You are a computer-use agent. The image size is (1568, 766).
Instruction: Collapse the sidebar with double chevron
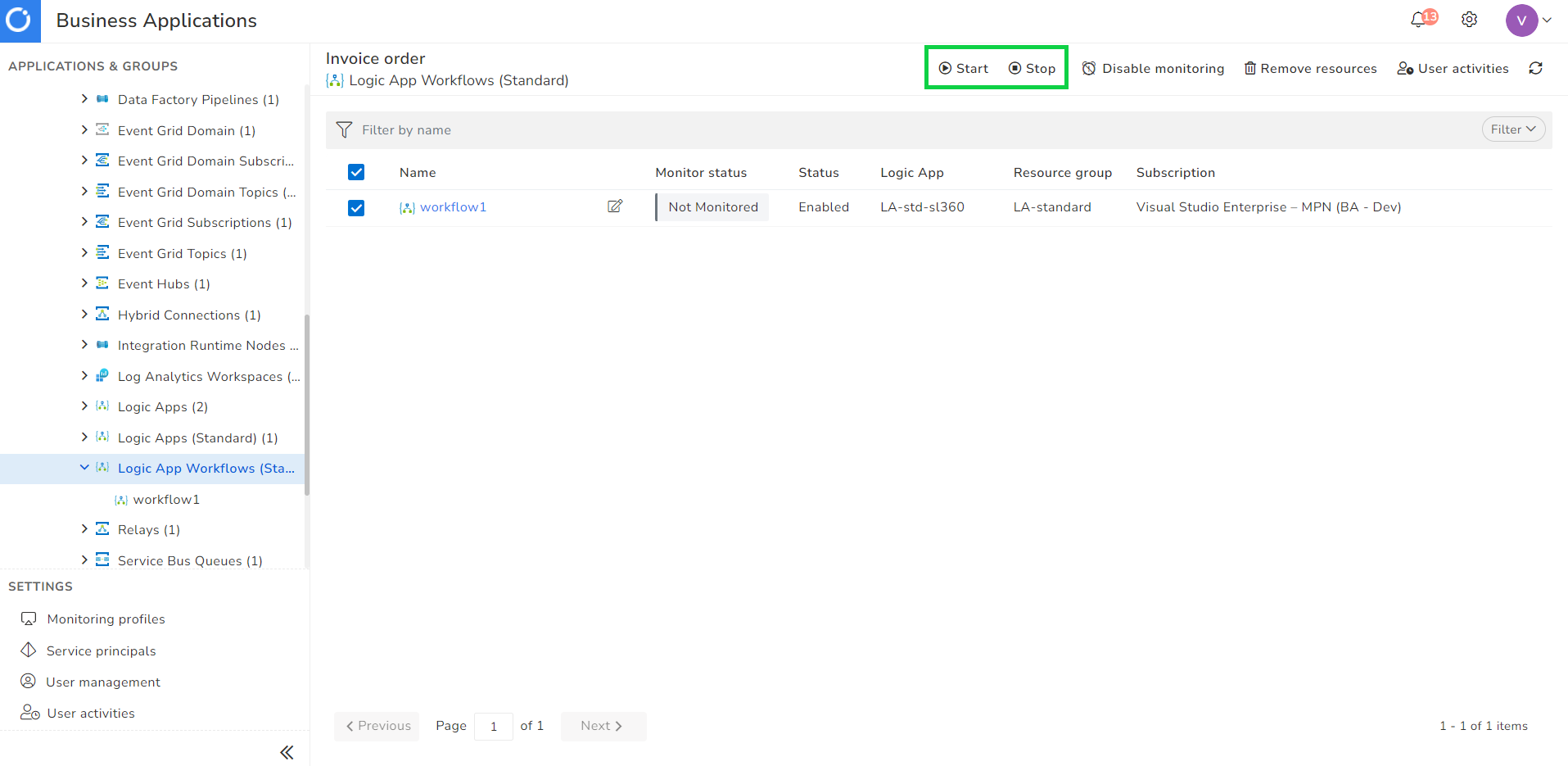coord(287,752)
